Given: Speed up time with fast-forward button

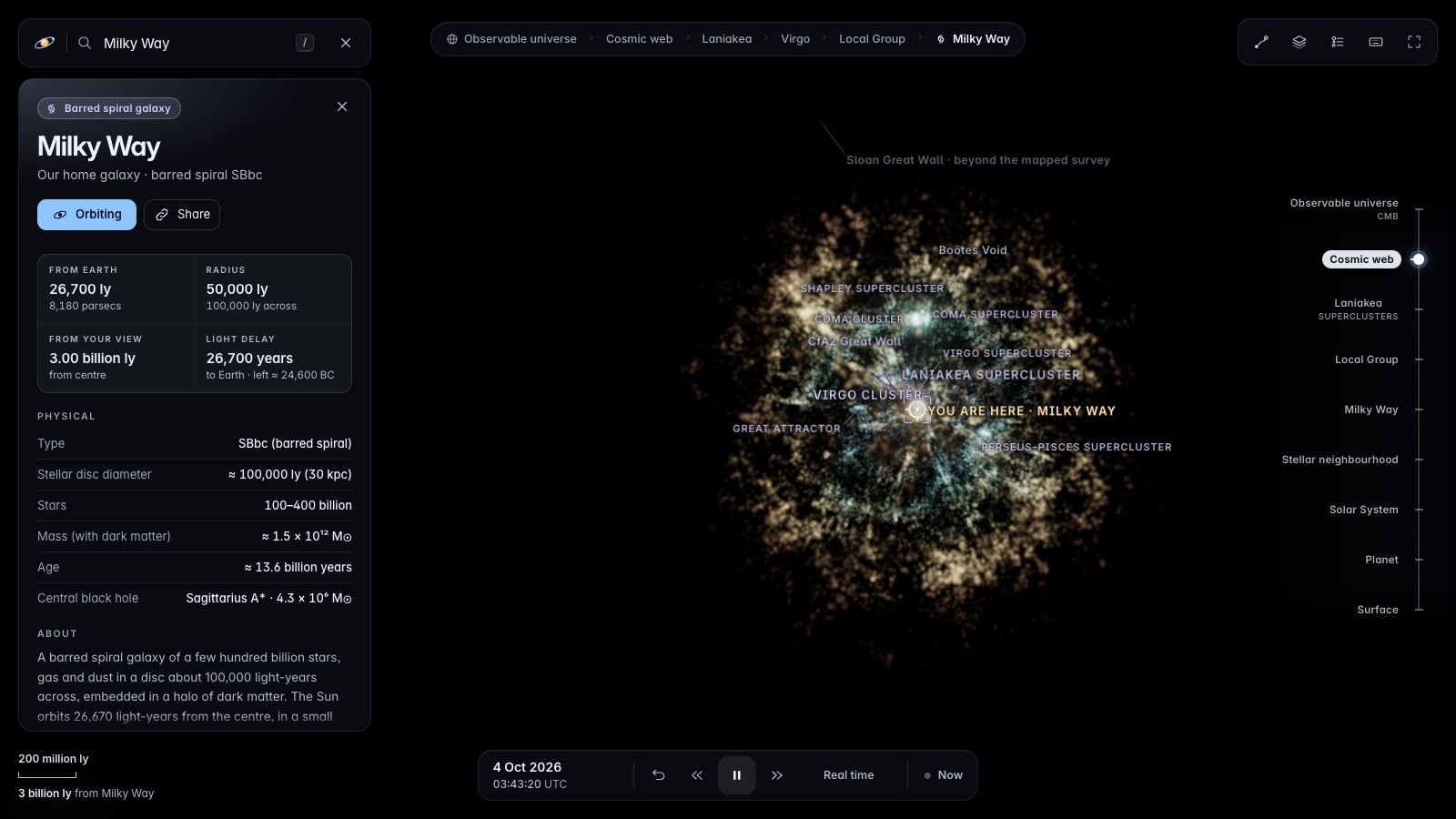Looking at the screenshot, I should point(777,775).
